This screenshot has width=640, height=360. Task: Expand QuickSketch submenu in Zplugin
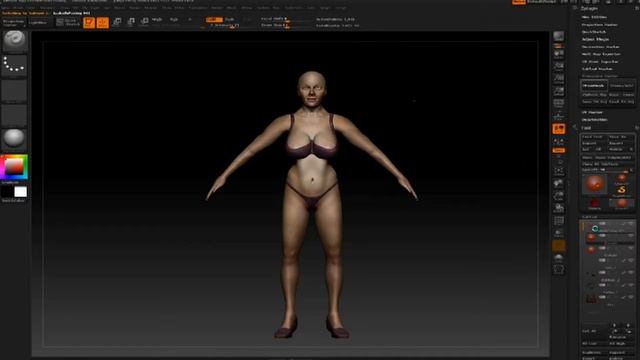click(x=594, y=32)
